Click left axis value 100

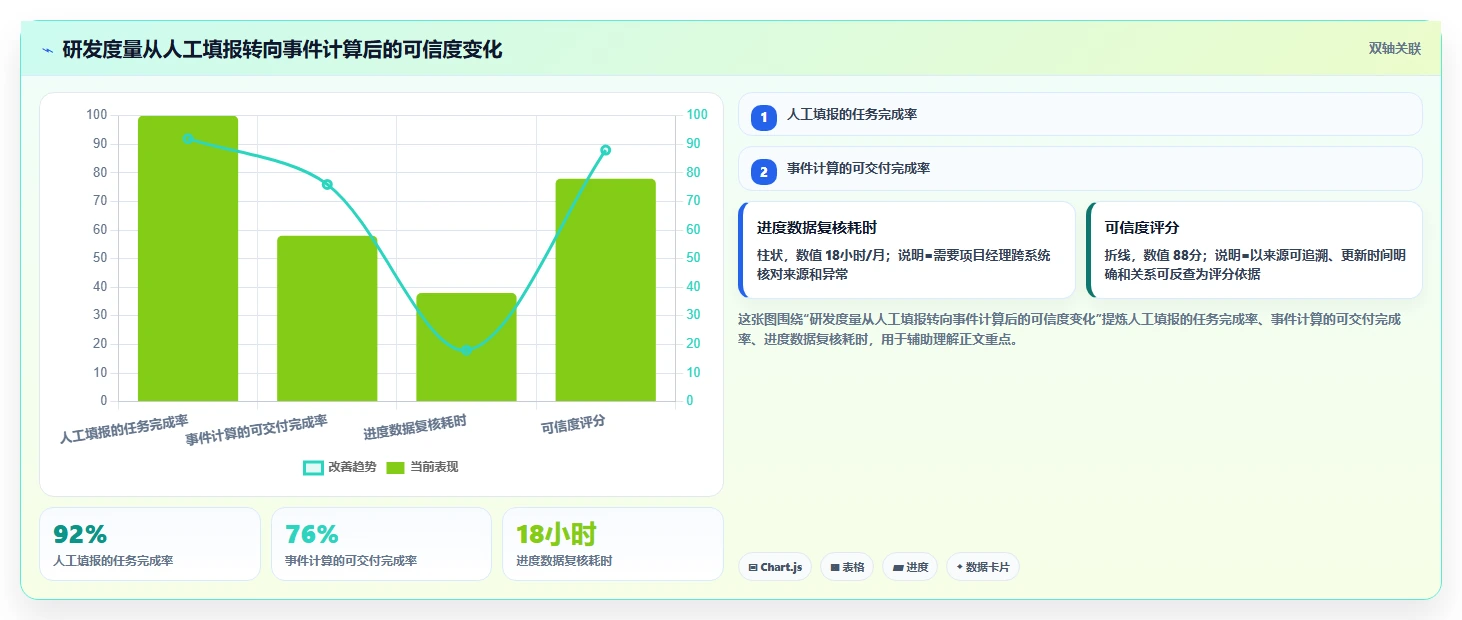point(97,115)
